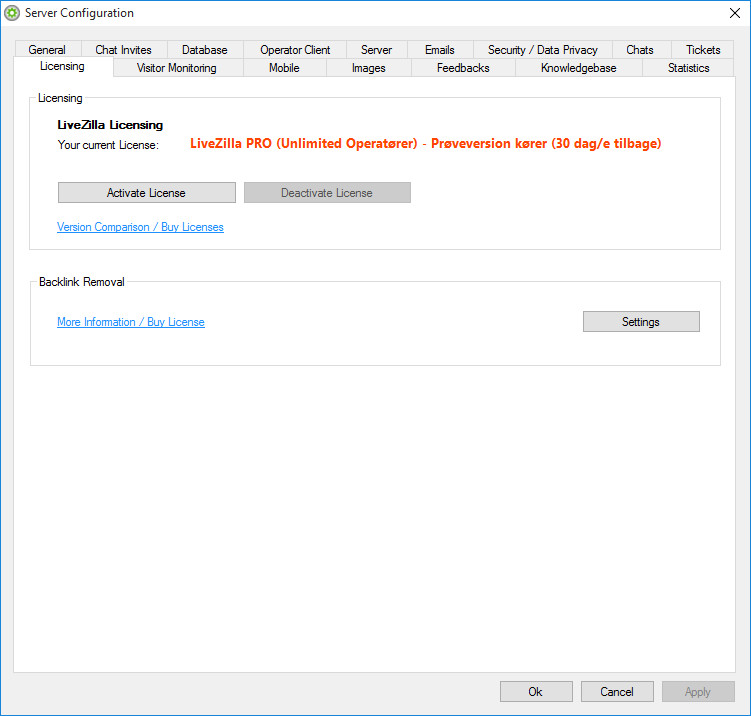Click the Activate License button
The height and width of the screenshot is (716, 751).
point(147,193)
